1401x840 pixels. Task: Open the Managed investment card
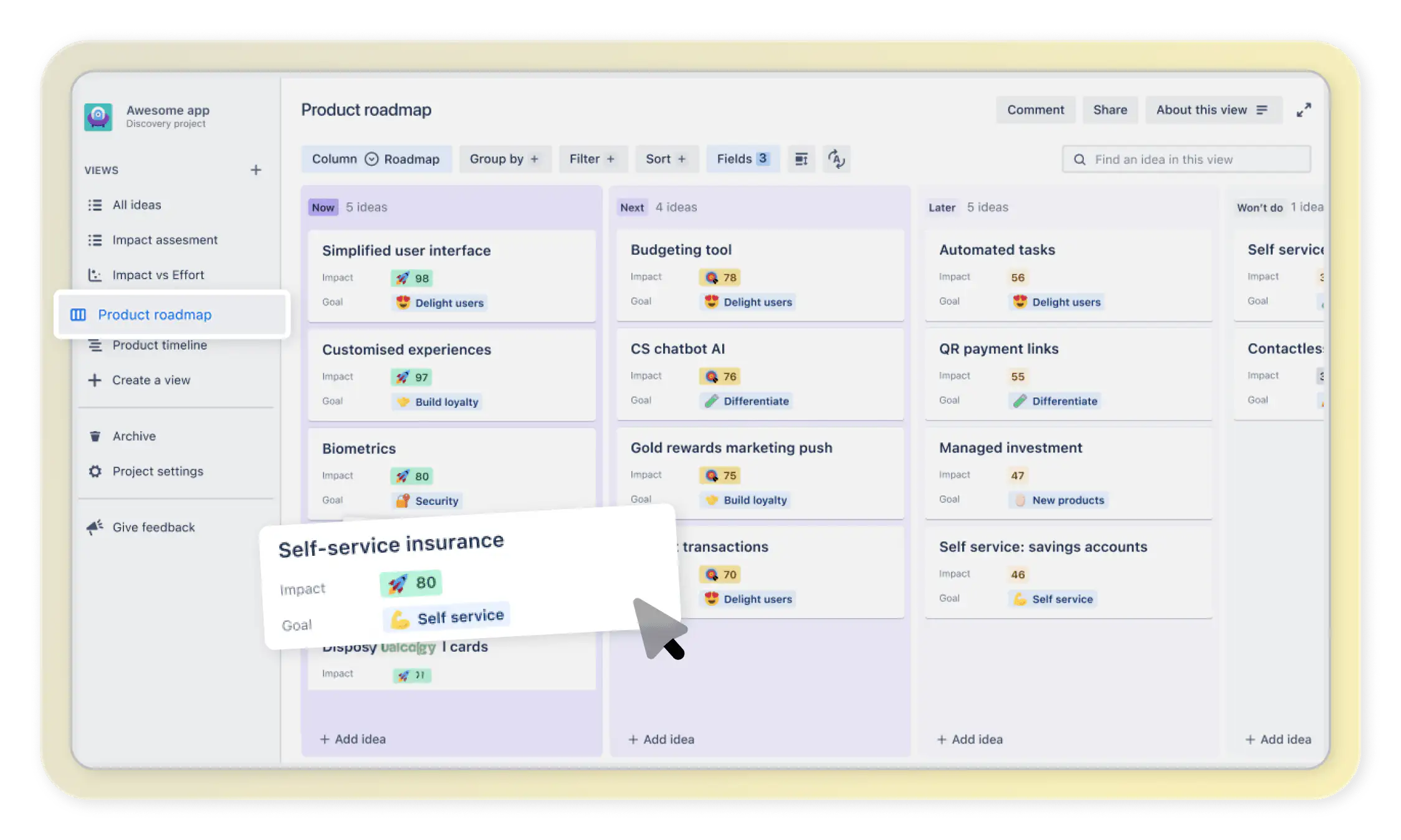[1069, 474]
